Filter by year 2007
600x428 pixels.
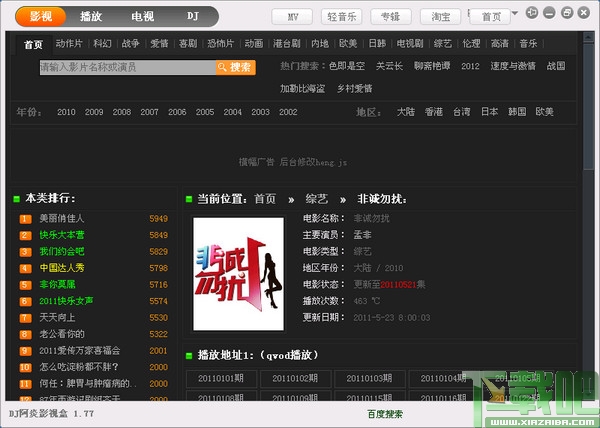tap(149, 112)
